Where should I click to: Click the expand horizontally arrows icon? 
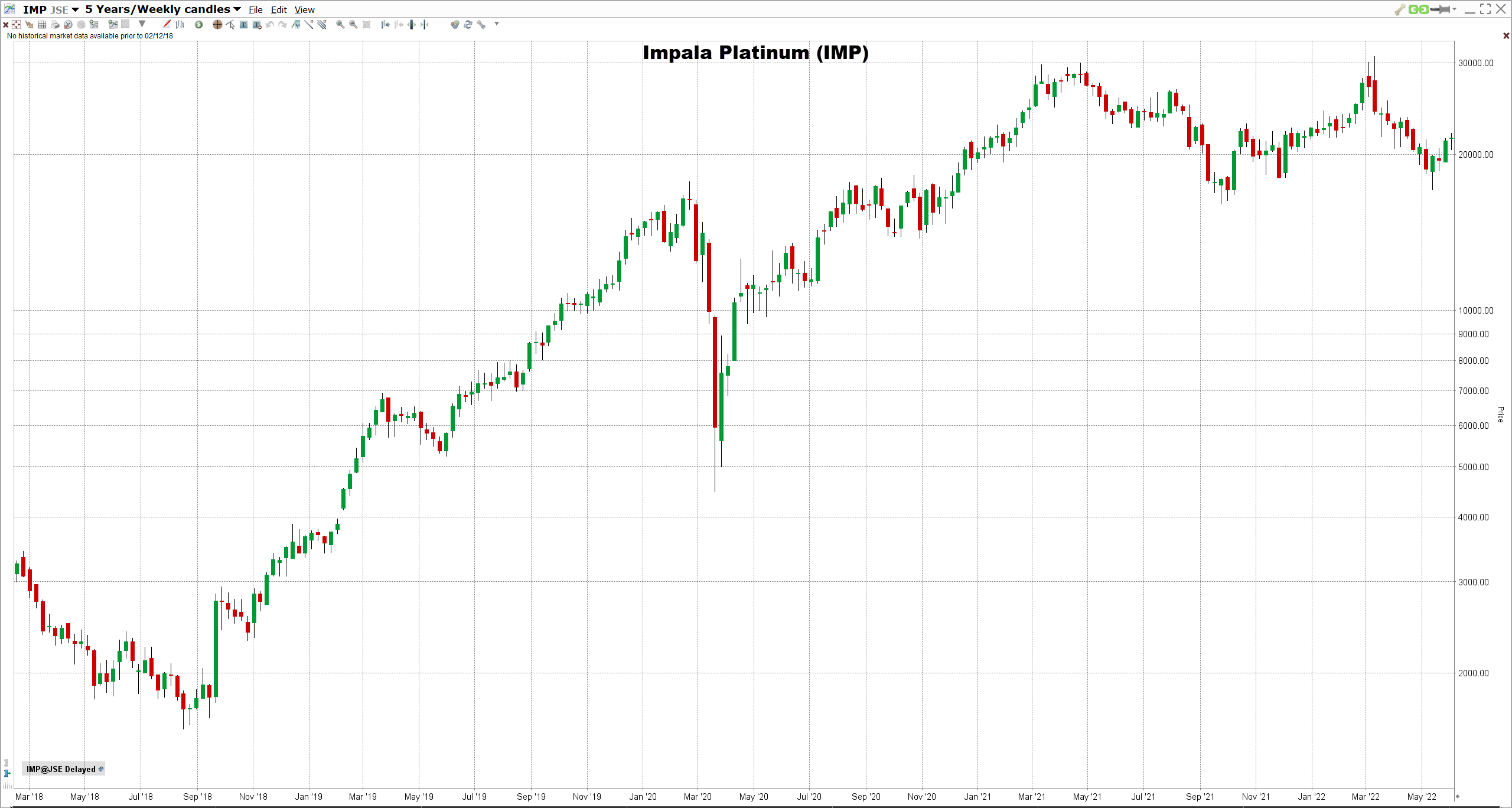(x=411, y=25)
